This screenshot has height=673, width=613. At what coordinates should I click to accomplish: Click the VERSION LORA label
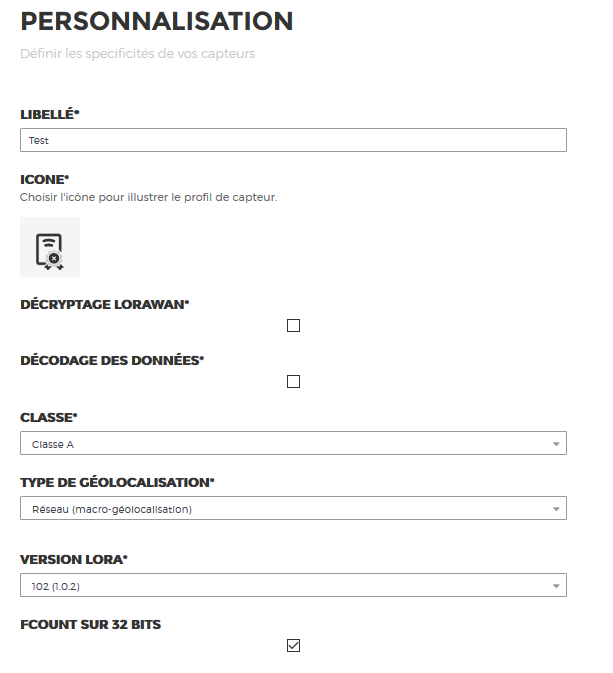[x=74, y=560]
